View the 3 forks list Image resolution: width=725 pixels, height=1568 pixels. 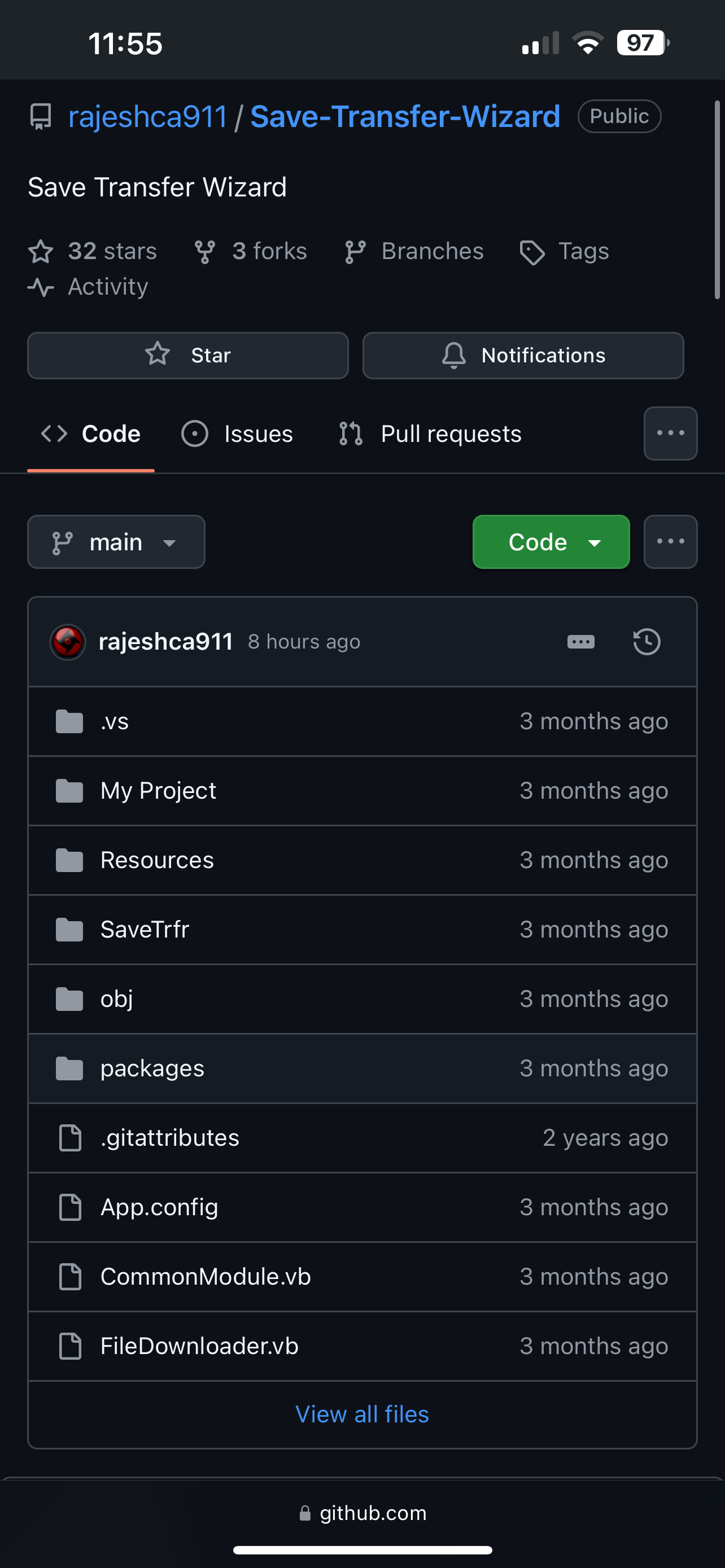(251, 251)
